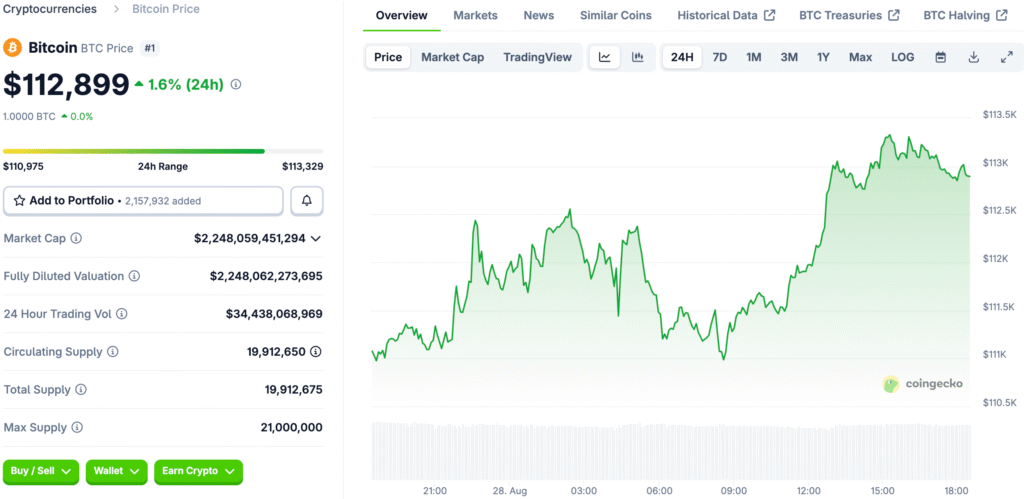This screenshot has width=1024, height=499.
Task: Select the Market Cap chart mode
Action: pyautogui.click(x=453, y=57)
